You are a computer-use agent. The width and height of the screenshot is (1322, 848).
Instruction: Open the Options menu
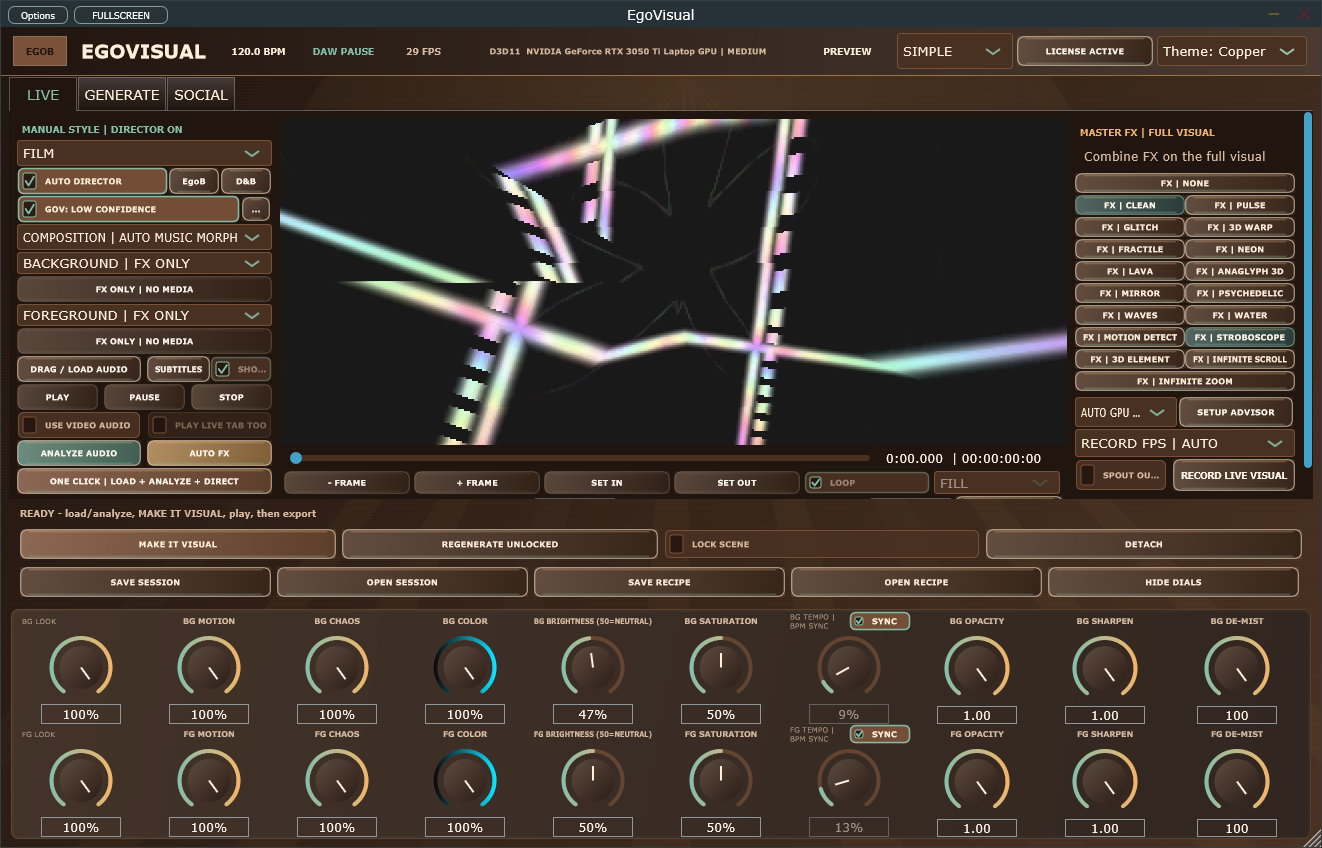(x=38, y=15)
